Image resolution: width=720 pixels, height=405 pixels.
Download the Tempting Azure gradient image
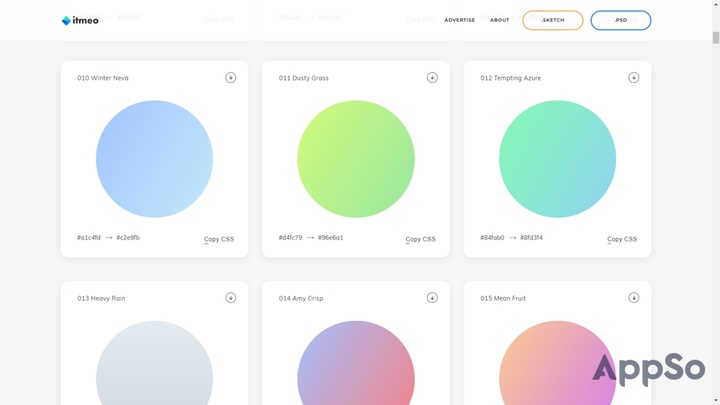point(633,78)
